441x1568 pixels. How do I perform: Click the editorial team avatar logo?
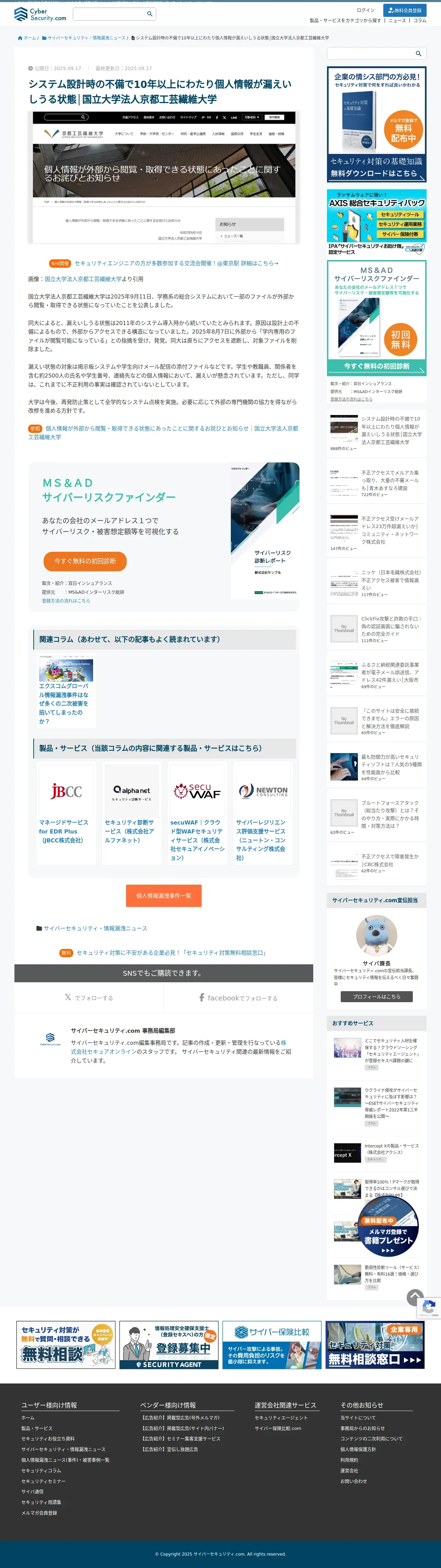coord(50,1039)
